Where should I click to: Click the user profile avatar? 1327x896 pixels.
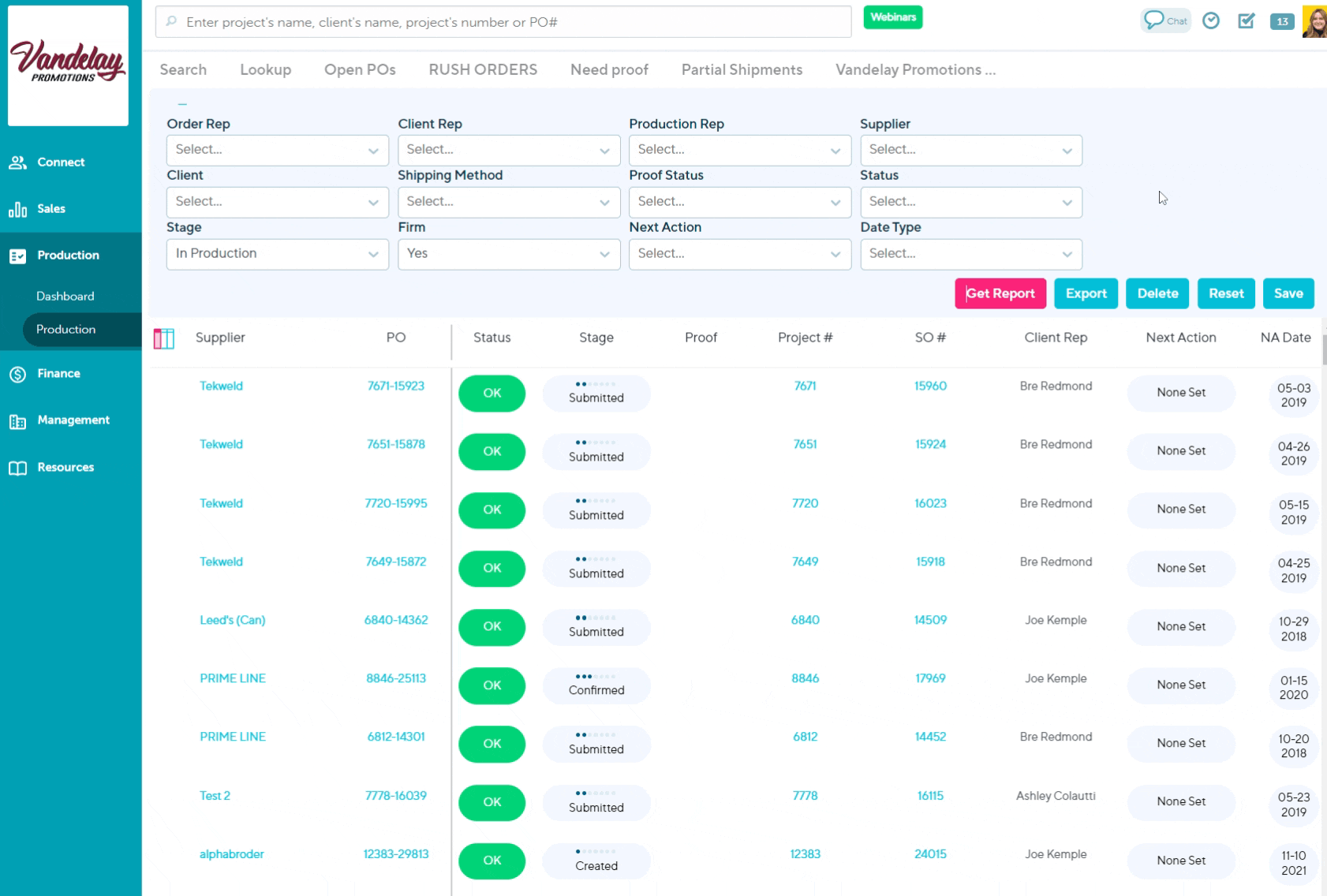point(1314,21)
